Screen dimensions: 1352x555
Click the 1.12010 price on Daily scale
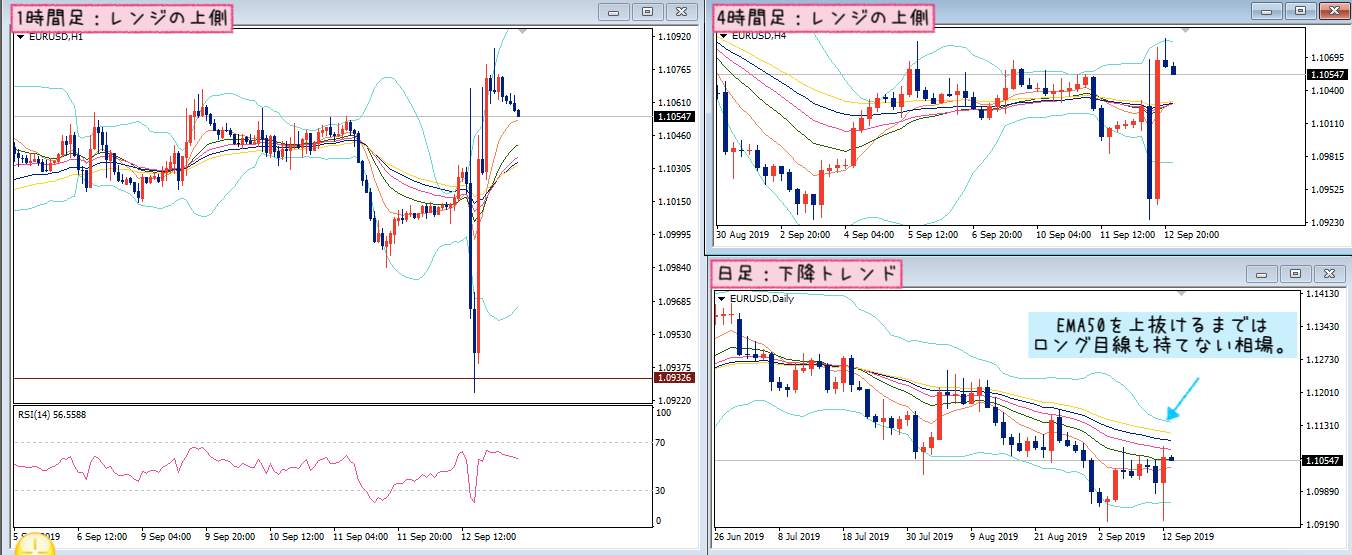click(1323, 392)
